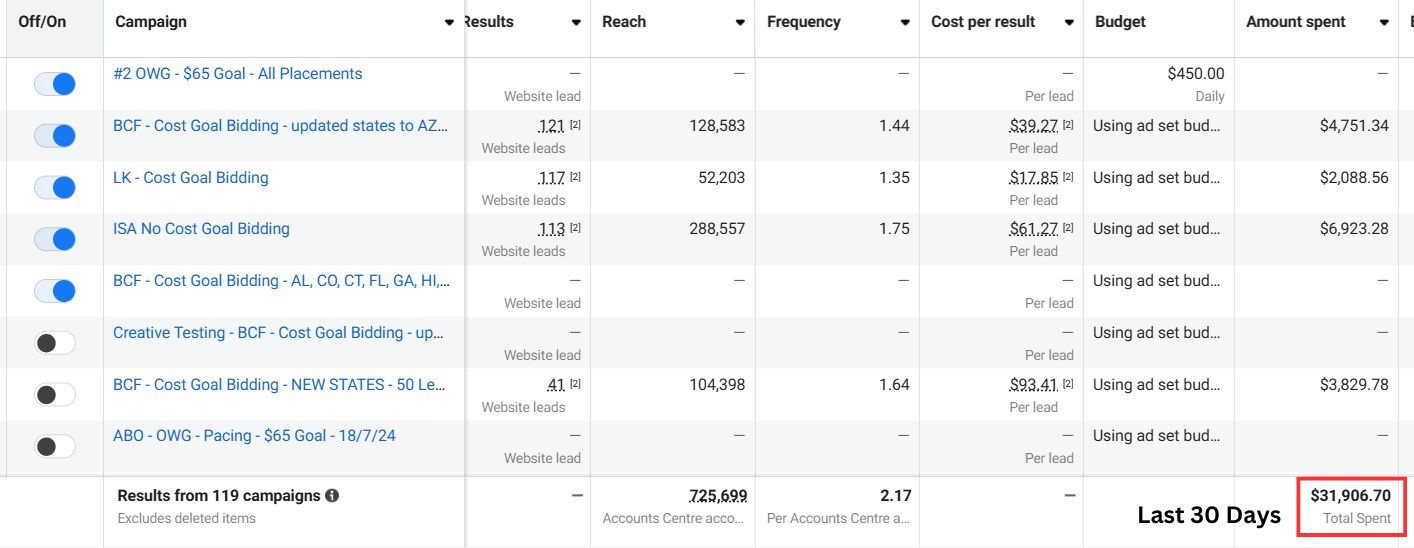This screenshot has width=1414, height=548.
Task: Disable the LK - Cost Goal Bidding campaign
Action: point(55,187)
